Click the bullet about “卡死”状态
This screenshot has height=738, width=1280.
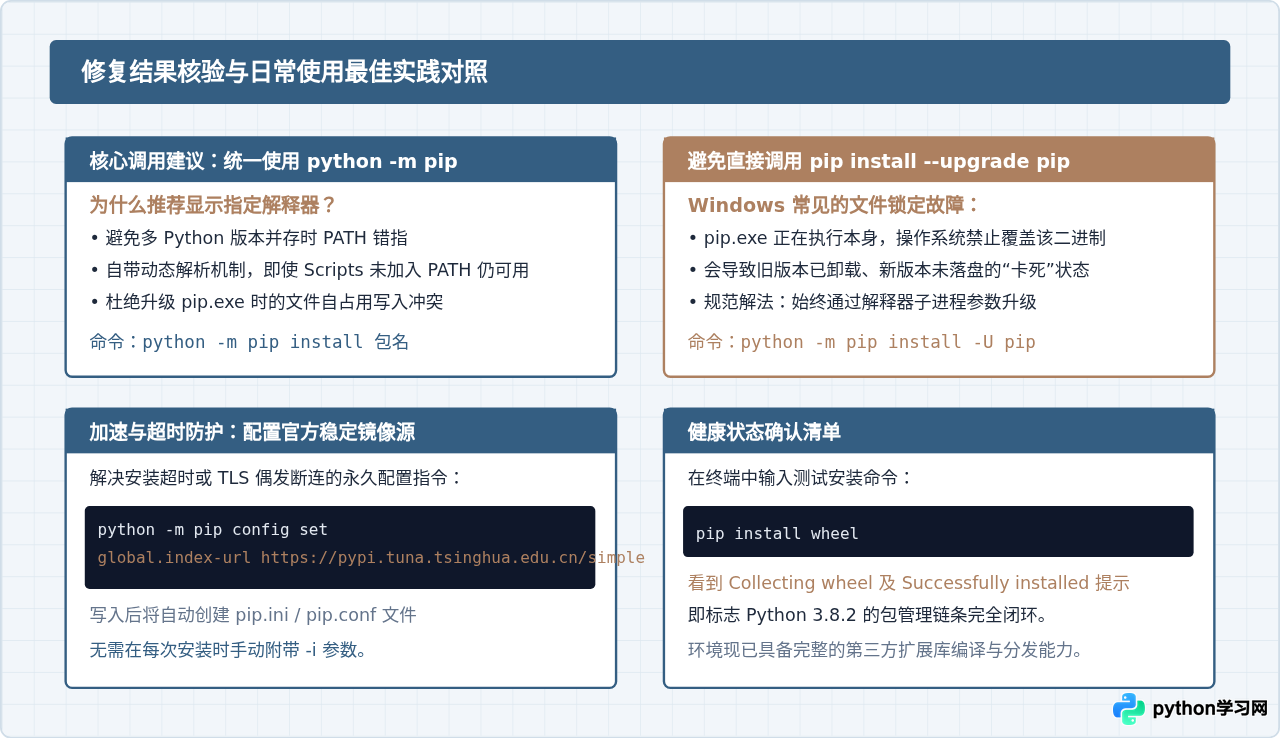pos(889,270)
